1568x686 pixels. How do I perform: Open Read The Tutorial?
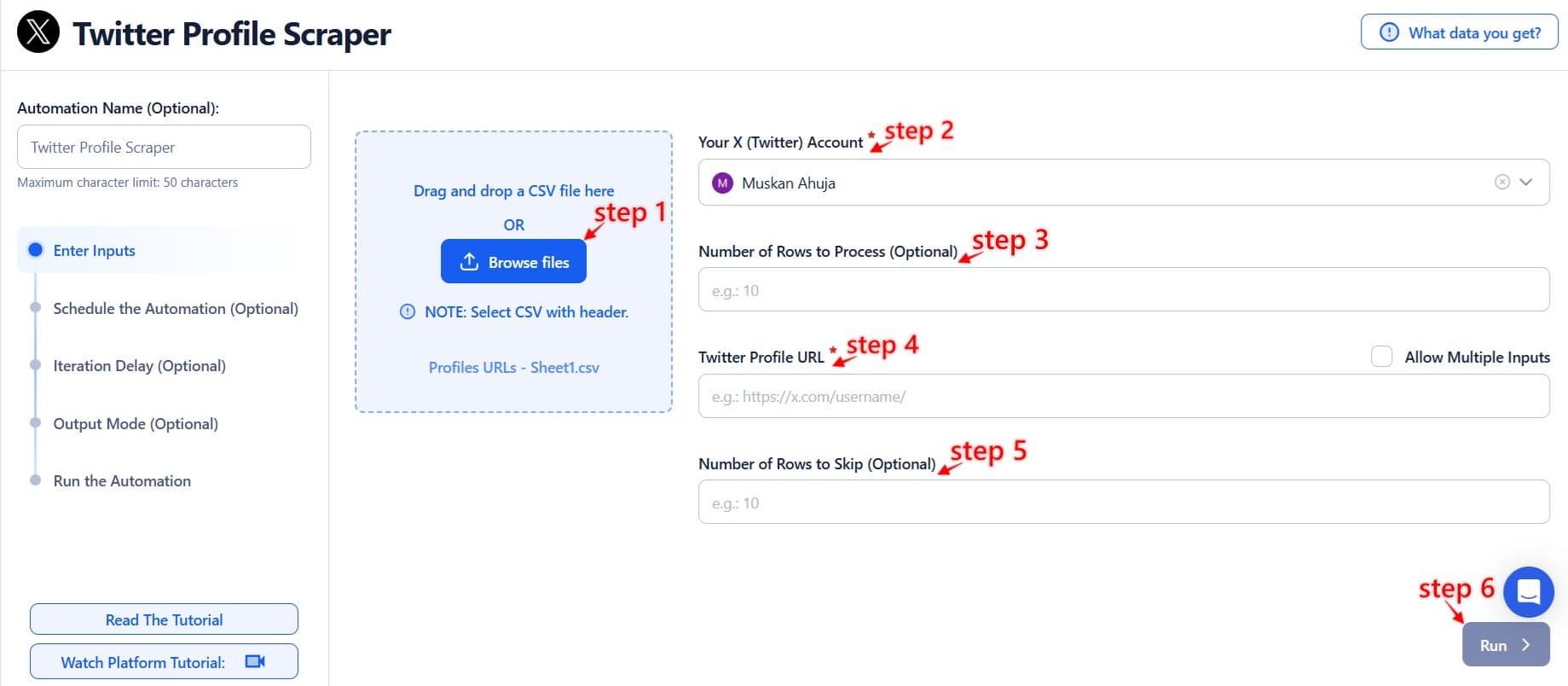(x=163, y=619)
